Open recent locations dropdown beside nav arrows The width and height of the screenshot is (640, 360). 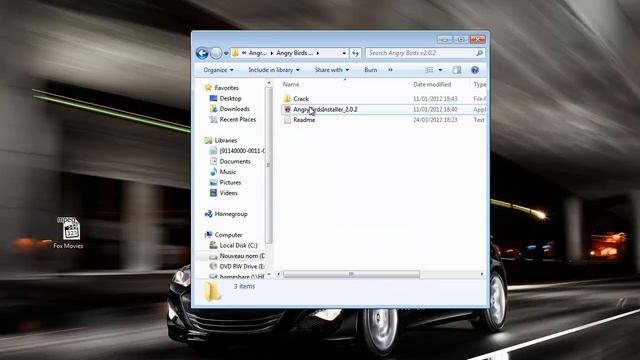[x=226, y=53]
